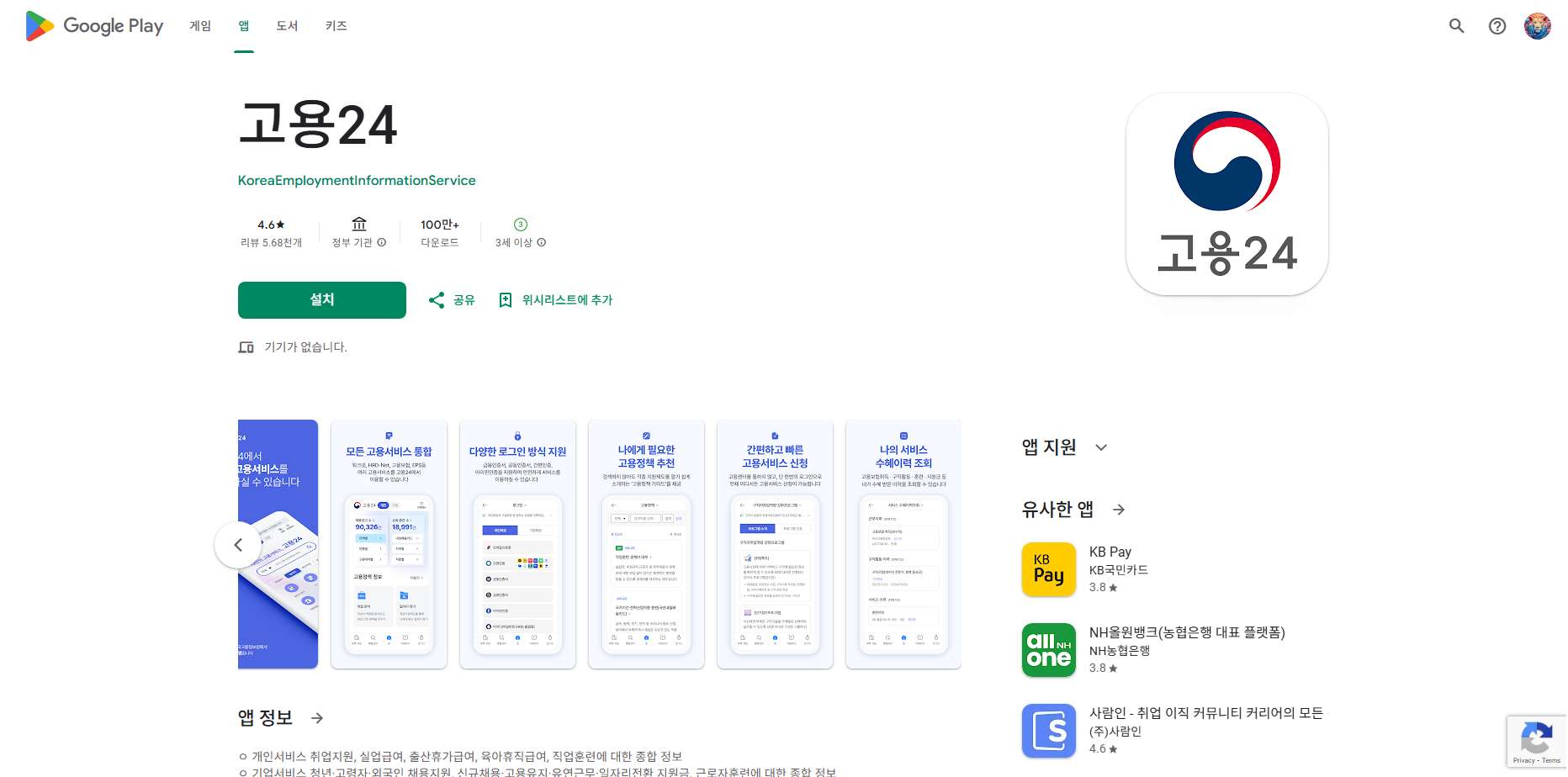Screen dimensions: 1568x777
Task: Open 유사한 앱 arrow for more apps
Action: 1119,510
